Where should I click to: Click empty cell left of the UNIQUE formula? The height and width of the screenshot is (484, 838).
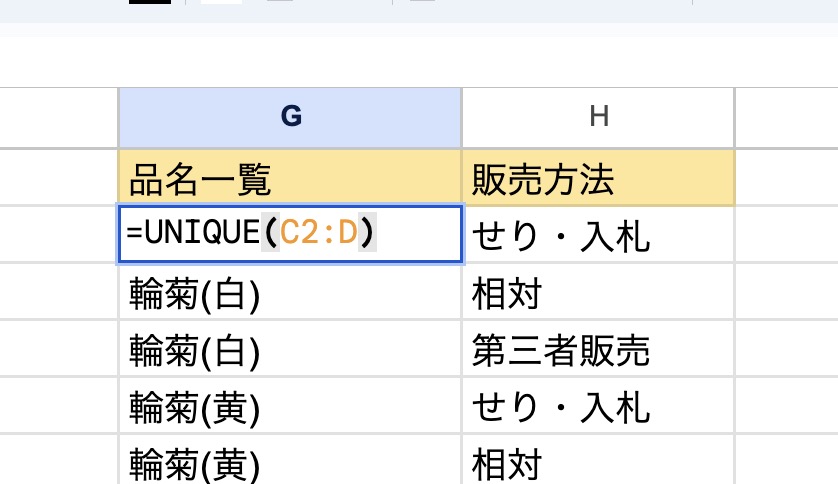(x=58, y=235)
